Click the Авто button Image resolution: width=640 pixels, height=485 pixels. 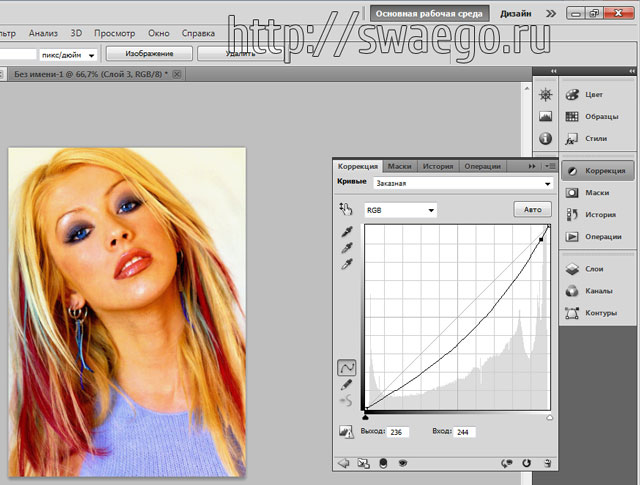click(x=532, y=209)
